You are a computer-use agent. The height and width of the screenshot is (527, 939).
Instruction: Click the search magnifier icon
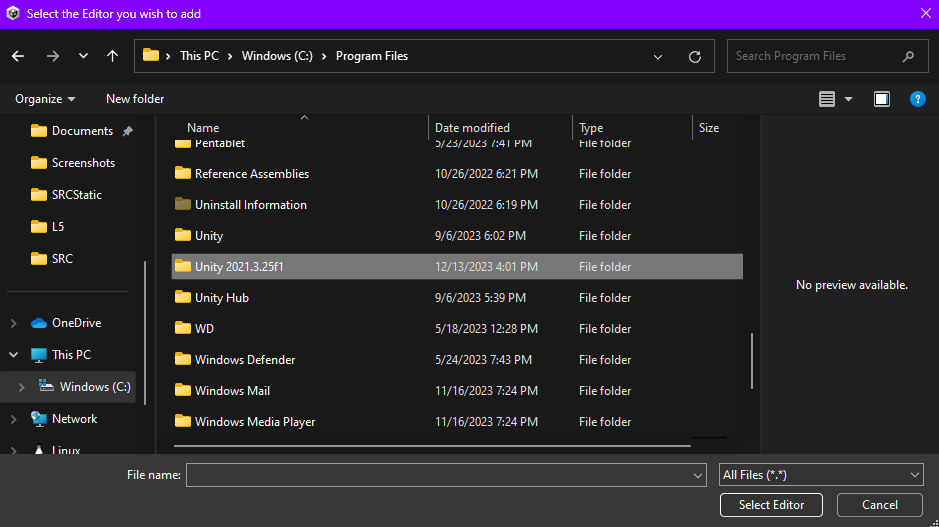[908, 56]
